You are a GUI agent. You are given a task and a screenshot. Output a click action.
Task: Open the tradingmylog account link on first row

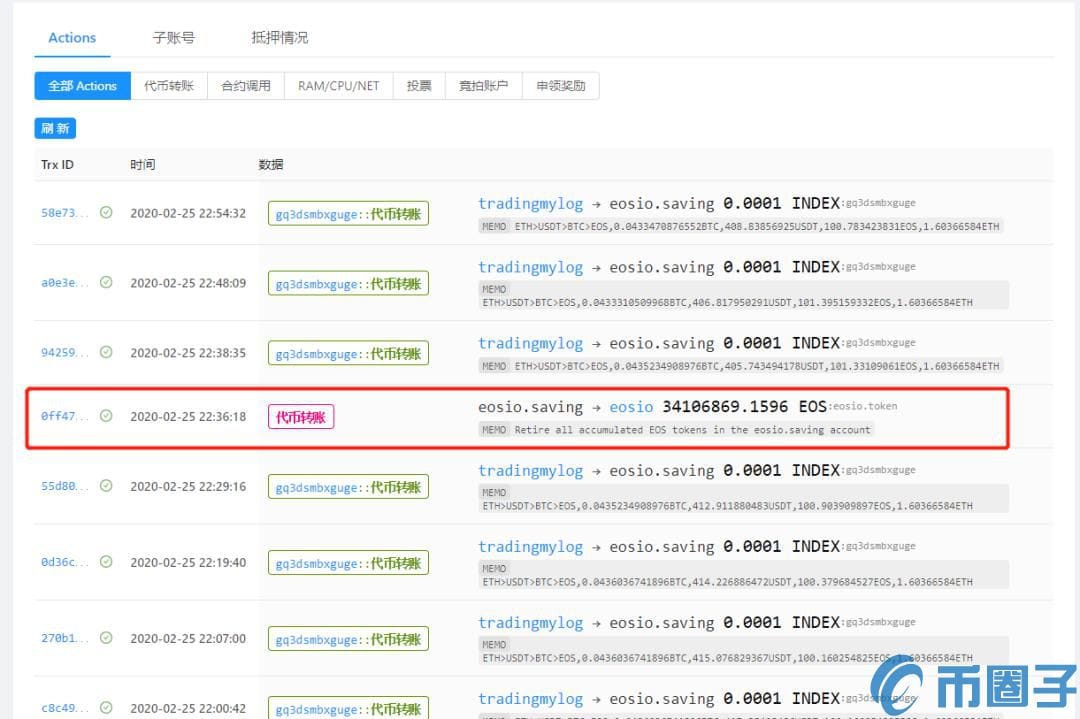(x=530, y=203)
